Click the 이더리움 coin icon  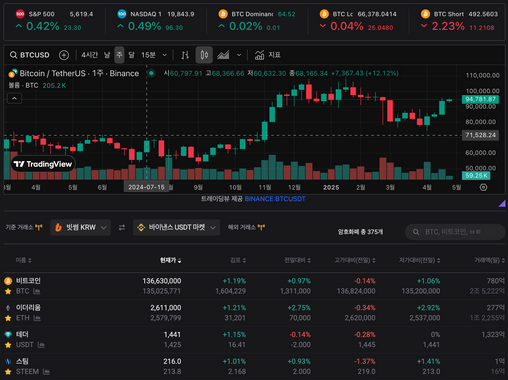(x=8, y=308)
